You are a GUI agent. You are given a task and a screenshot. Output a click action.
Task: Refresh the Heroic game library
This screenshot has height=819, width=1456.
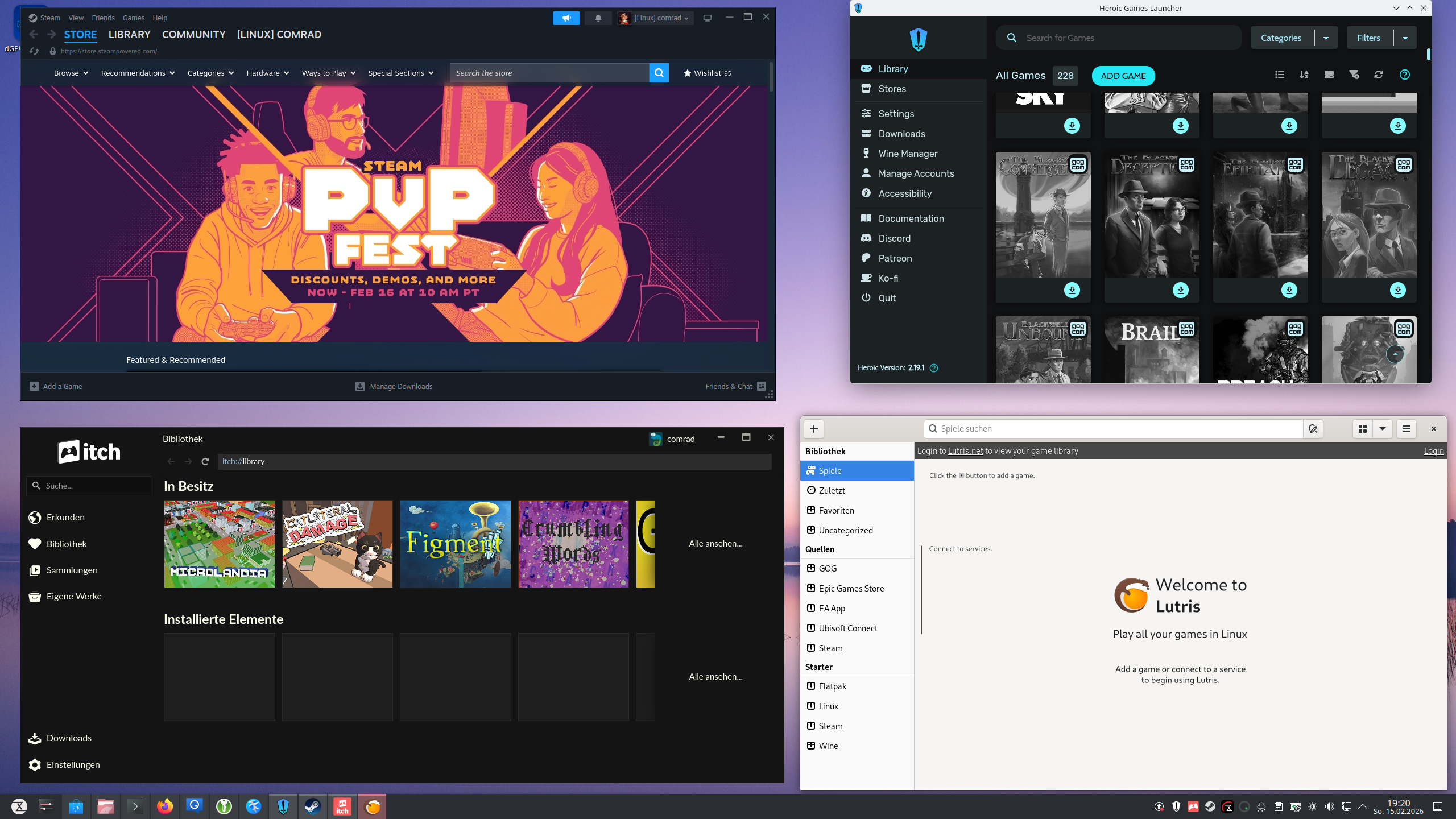click(1379, 75)
